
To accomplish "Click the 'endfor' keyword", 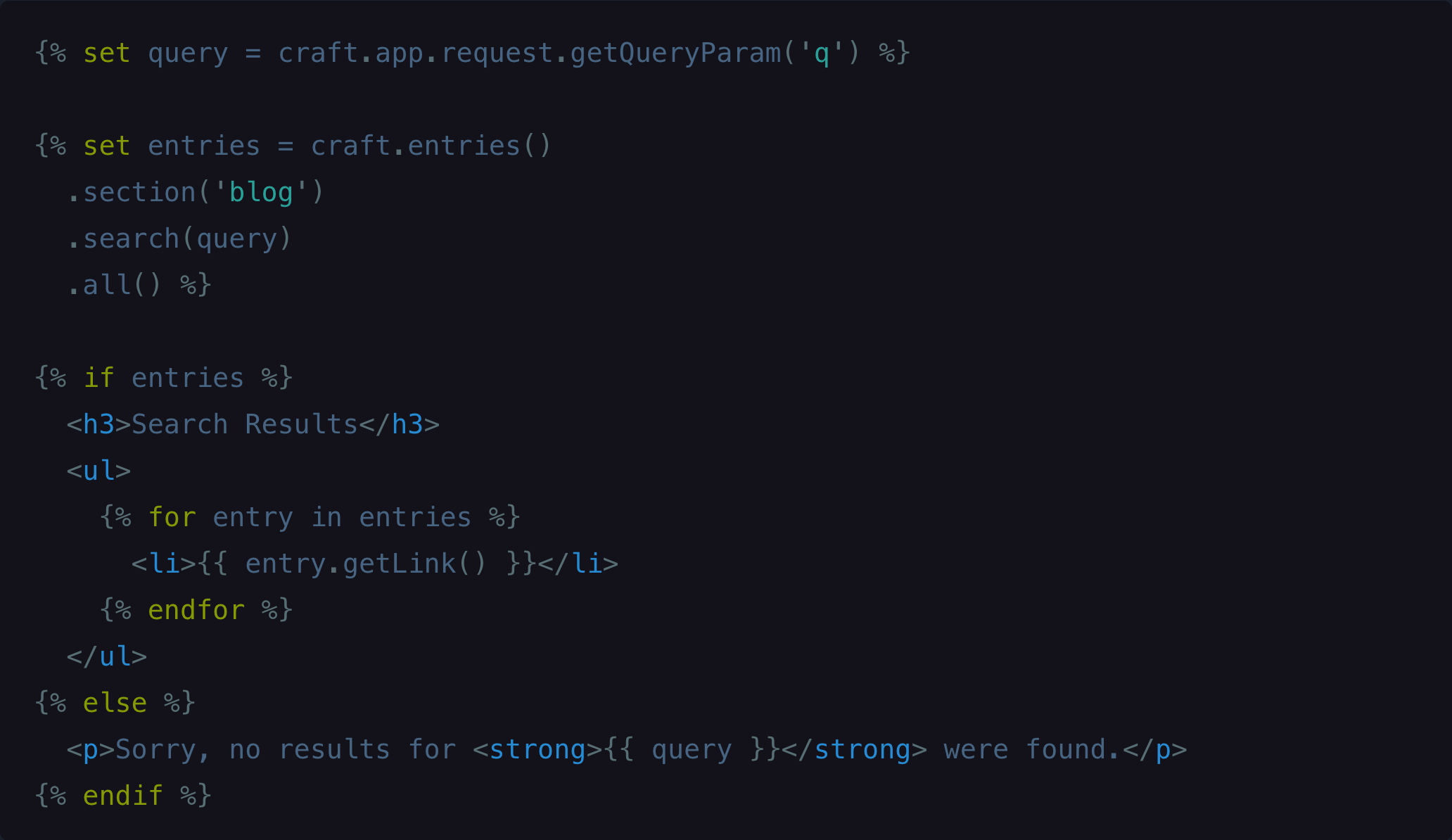I will click(196, 611).
